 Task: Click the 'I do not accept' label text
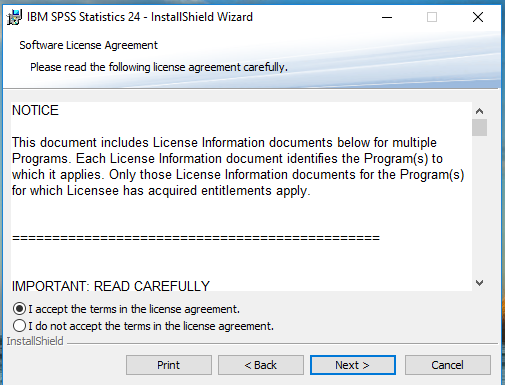click(151, 326)
